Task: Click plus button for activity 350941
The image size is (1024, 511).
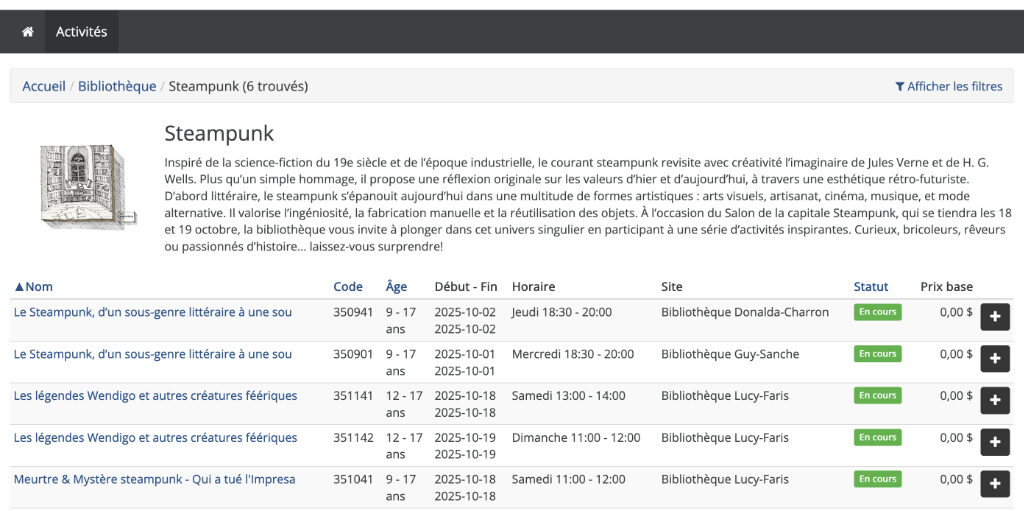Action: 994,317
